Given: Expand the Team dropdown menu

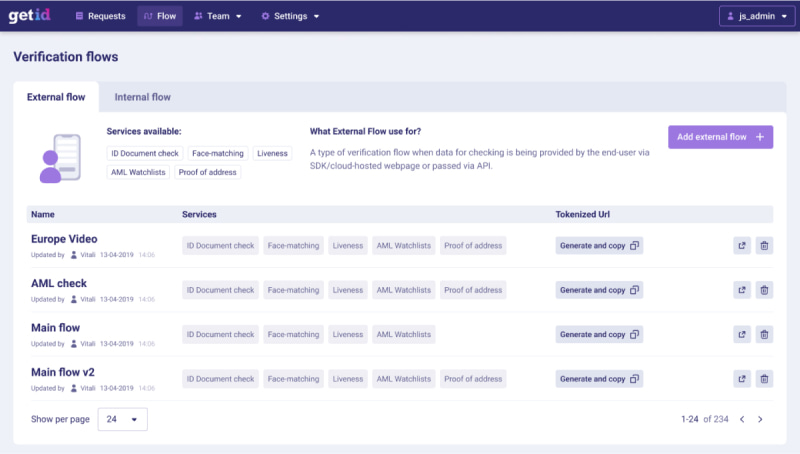Looking at the screenshot, I should (x=217, y=16).
